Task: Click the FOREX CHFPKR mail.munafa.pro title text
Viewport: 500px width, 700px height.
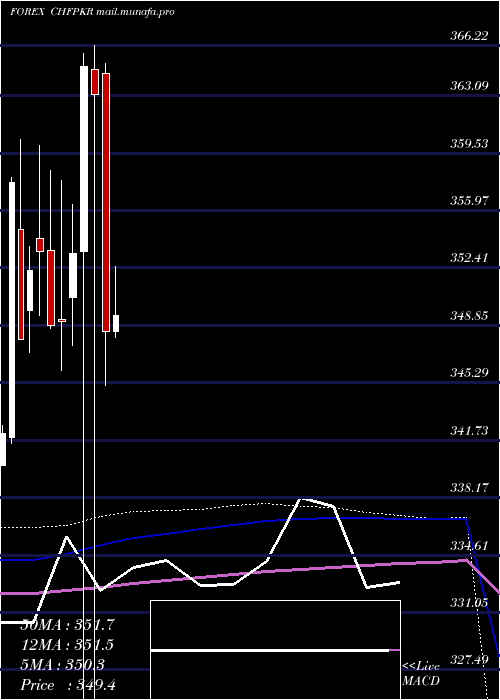Action: pyautogui.click(x=92, y=12)
